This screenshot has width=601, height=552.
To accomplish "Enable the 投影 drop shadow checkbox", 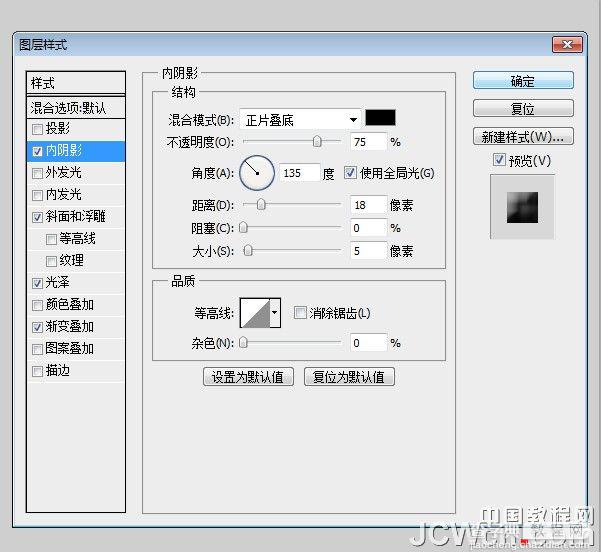I will click(x=37, y=129).
